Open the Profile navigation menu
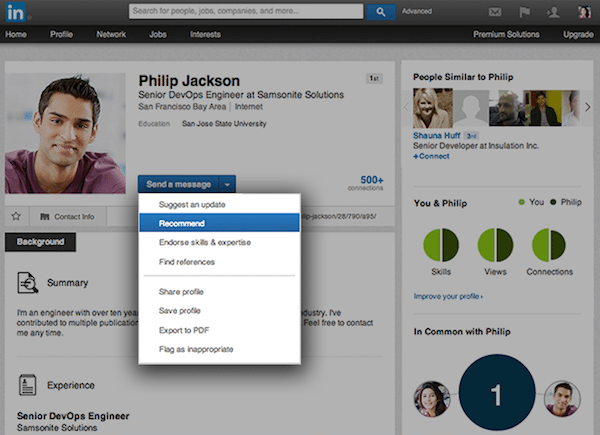The image size is (600, 435). (61, 34)
